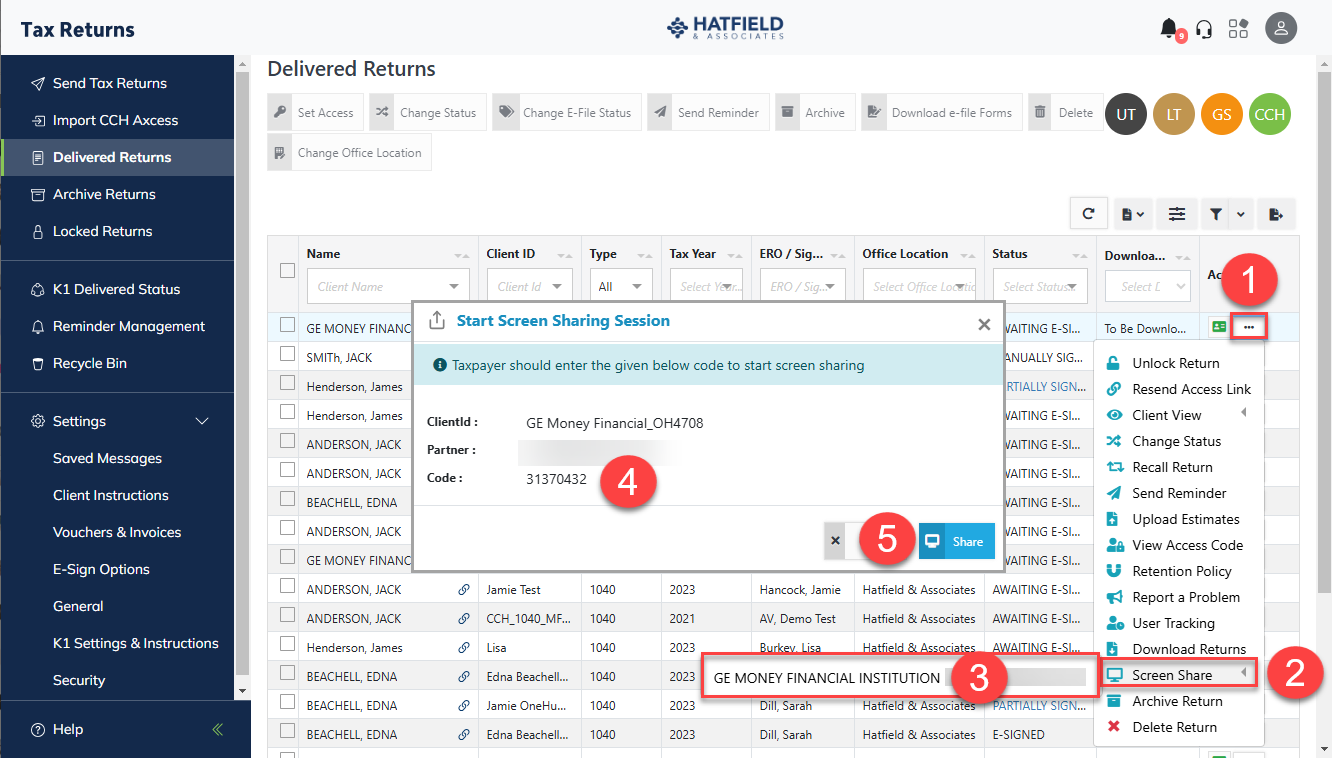Image resolution: width=1332 pixels, height=758 pixels.
Task: Choose Screen Share from the context menu
Action: (1171, 675)
